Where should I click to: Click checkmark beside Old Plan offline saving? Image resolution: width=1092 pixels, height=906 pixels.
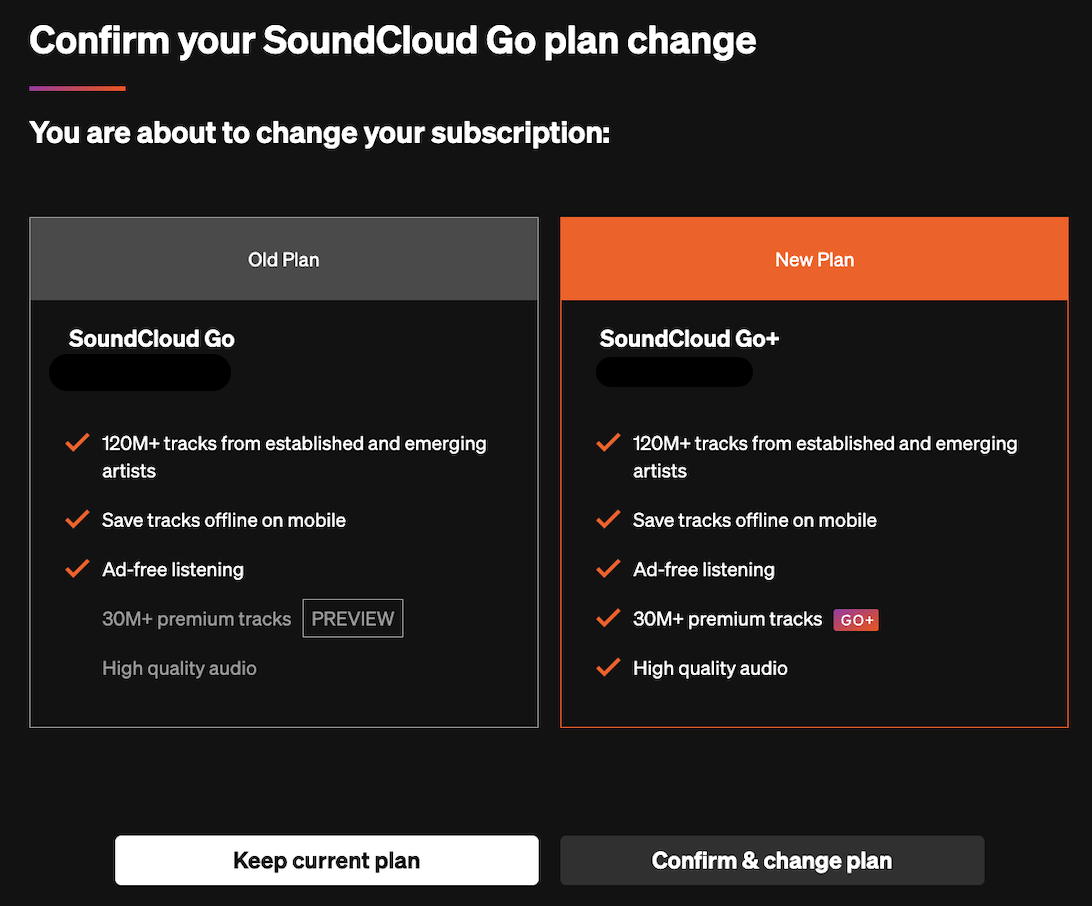[77, 520]
